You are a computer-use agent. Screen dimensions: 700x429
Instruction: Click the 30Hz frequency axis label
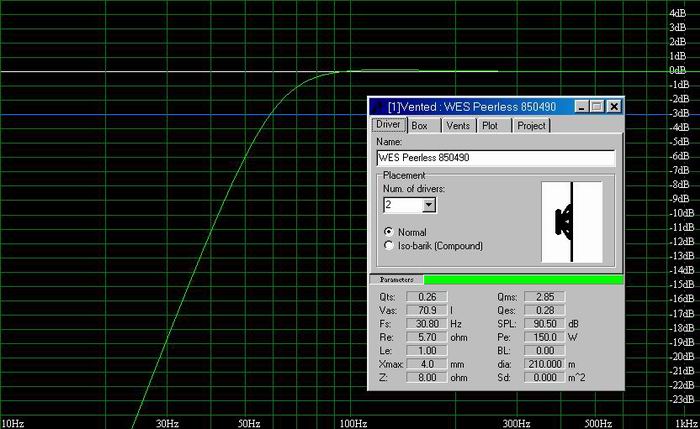(x=167, y=423)
